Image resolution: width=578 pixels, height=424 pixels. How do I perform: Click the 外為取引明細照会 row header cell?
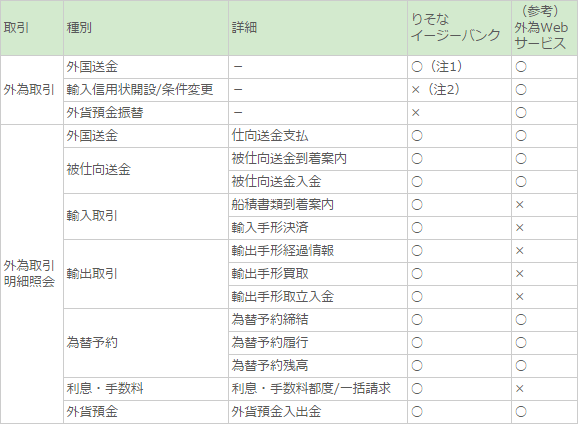point(32,274)
